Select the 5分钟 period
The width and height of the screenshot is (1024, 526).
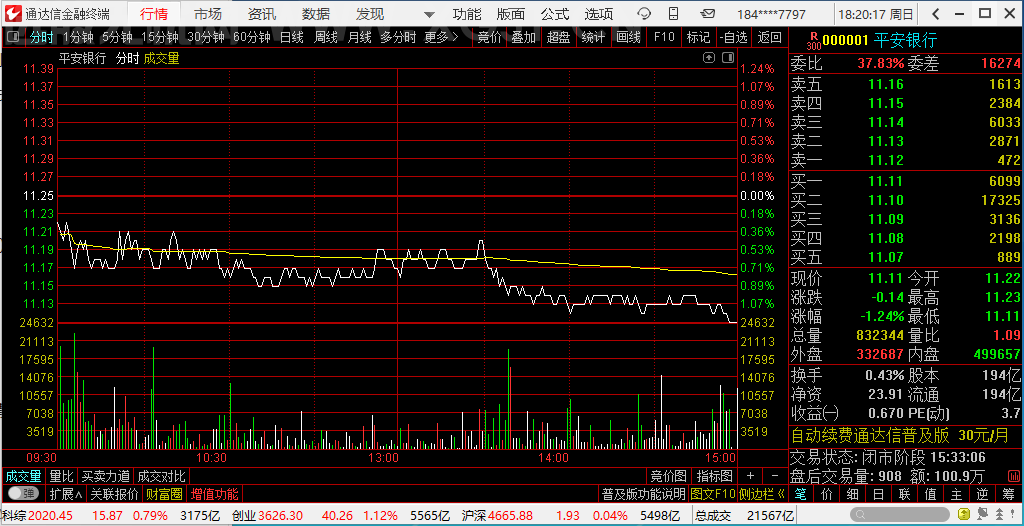(x=117, y=37)
